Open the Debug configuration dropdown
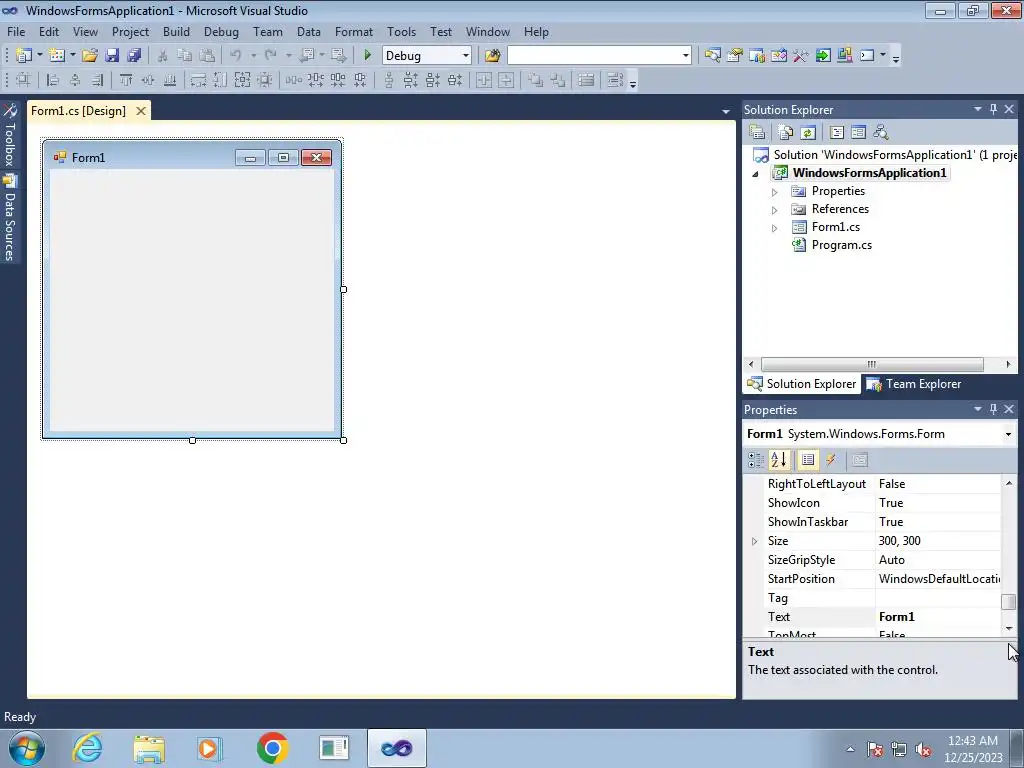Viewport: 1024px width, 768px height. (466, 56)
